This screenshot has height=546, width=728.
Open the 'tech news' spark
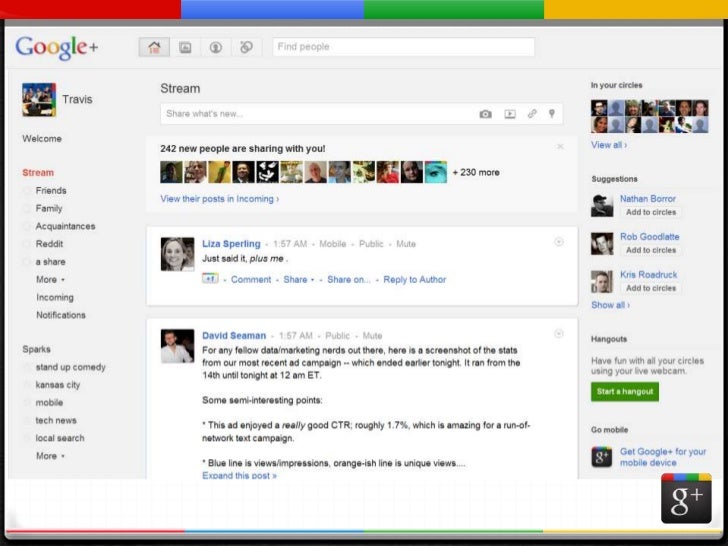point(56,420)
